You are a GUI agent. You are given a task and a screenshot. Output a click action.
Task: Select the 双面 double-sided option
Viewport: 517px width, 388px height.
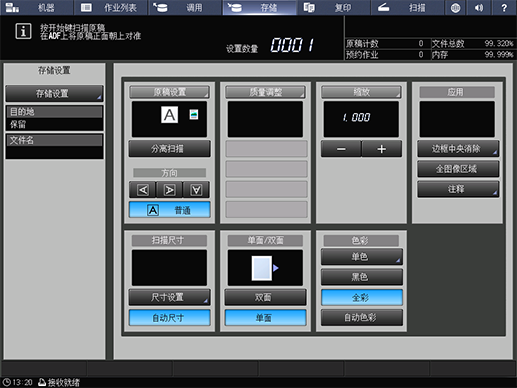click(265, 297)
